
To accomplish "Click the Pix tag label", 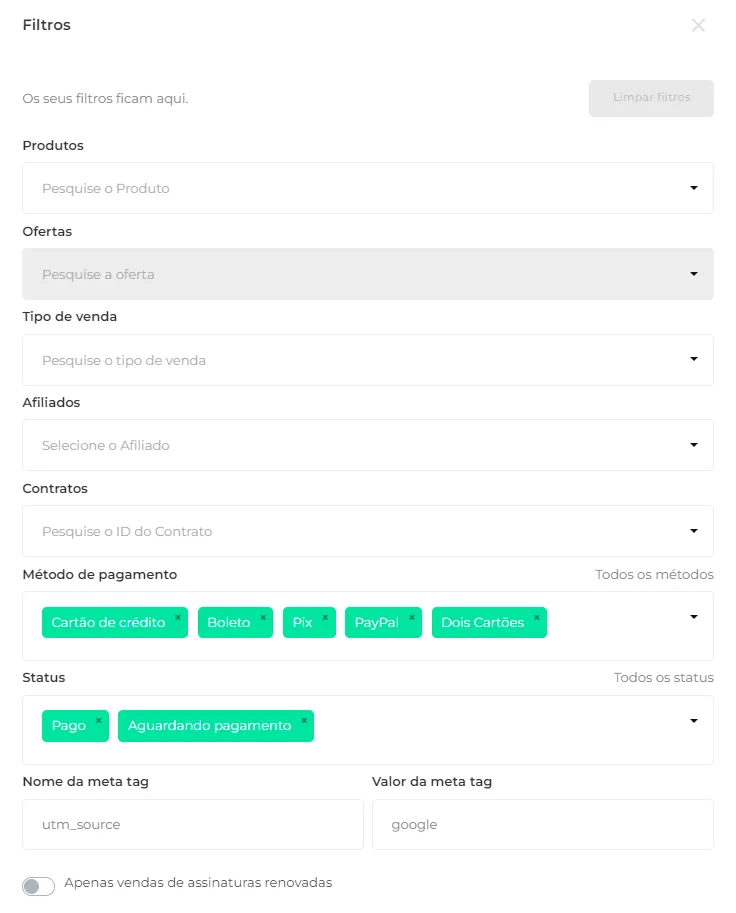I will point(302,622).
